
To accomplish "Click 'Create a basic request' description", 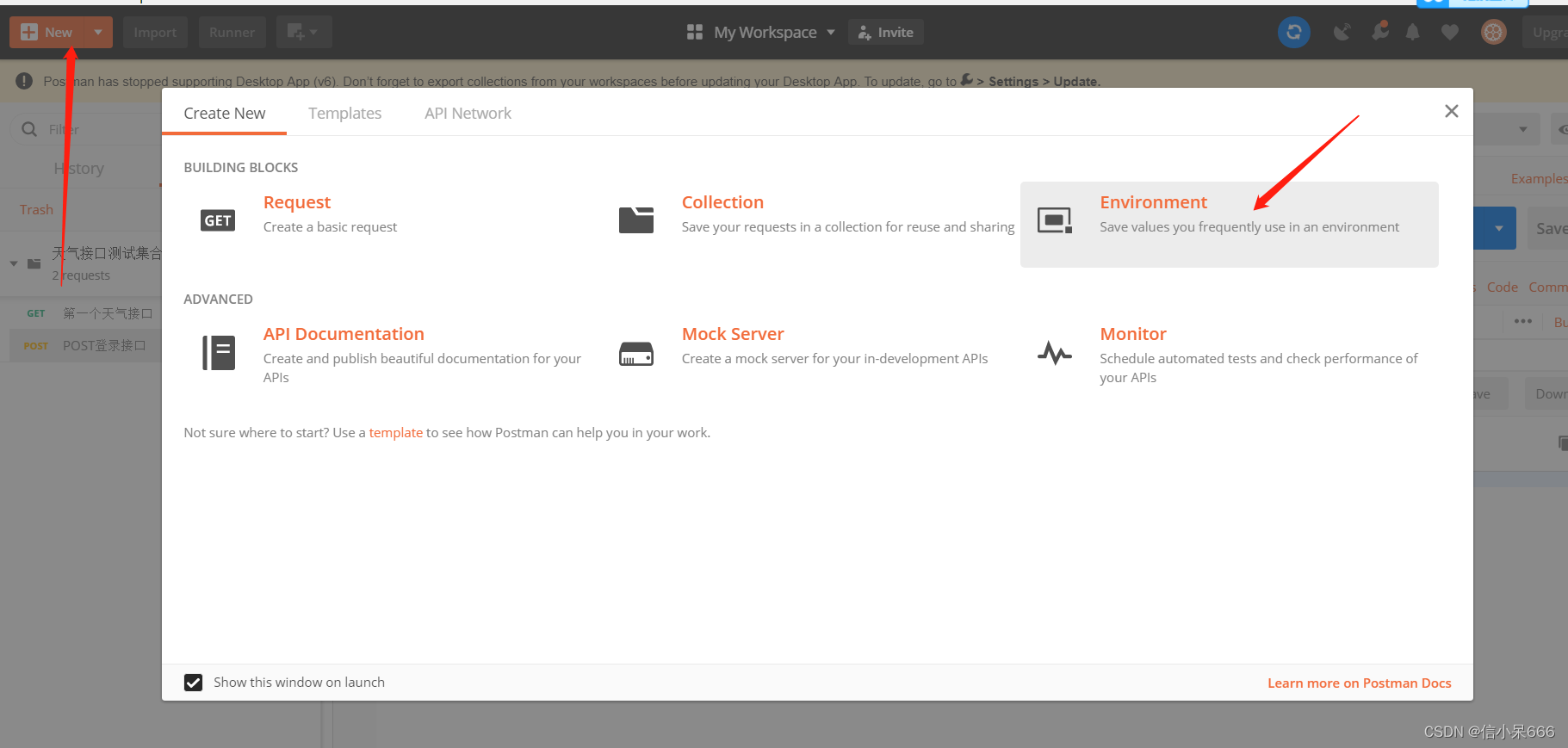I will (x=330, y=227).
